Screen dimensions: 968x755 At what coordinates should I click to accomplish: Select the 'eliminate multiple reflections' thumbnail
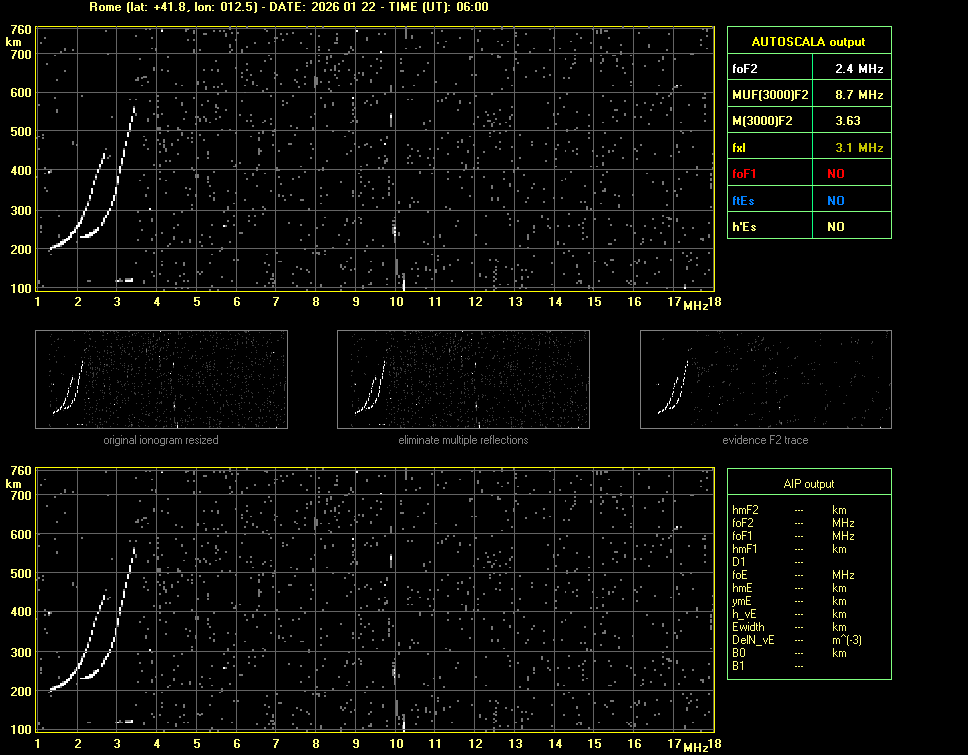tap(463, 379)
